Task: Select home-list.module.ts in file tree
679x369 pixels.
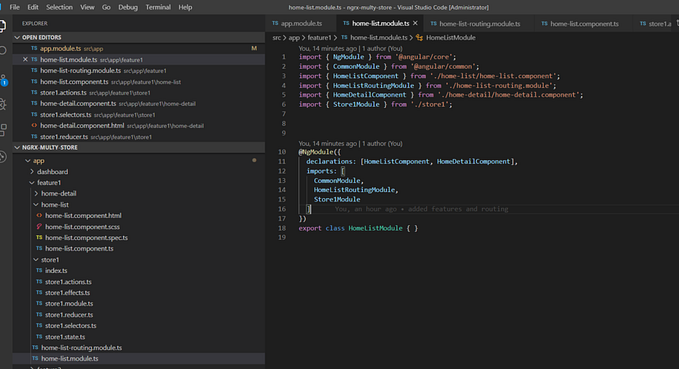Action: (x=139, y=358)
